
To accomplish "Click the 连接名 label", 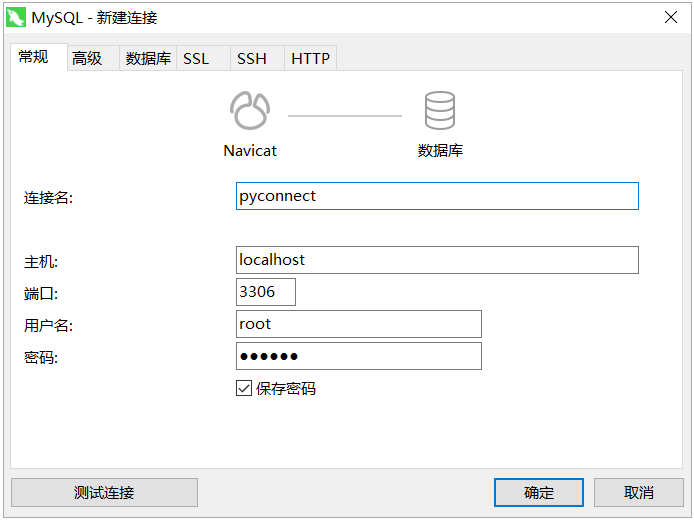I will click(48, 197).
